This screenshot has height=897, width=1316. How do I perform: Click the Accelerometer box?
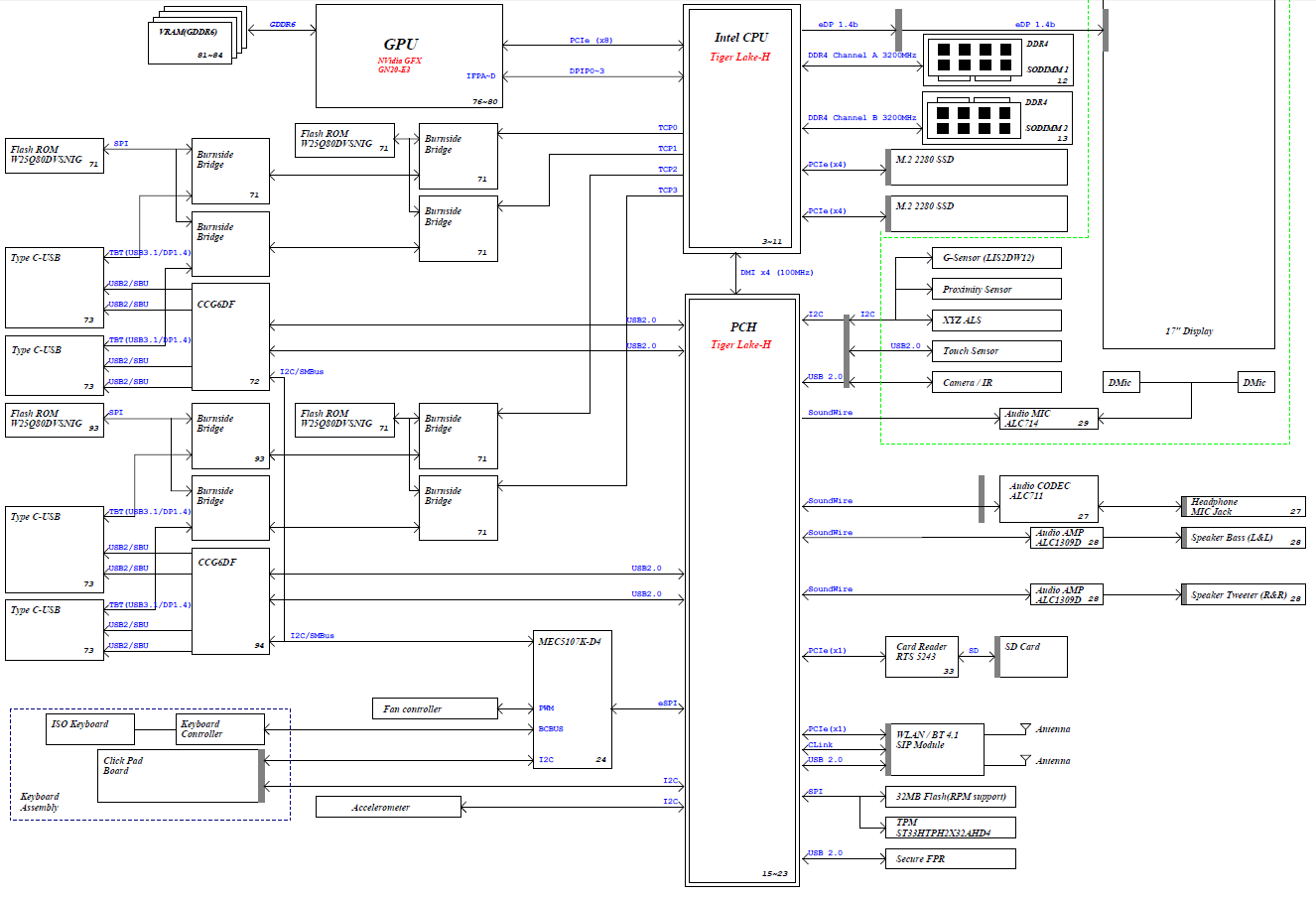coord(388,807)
